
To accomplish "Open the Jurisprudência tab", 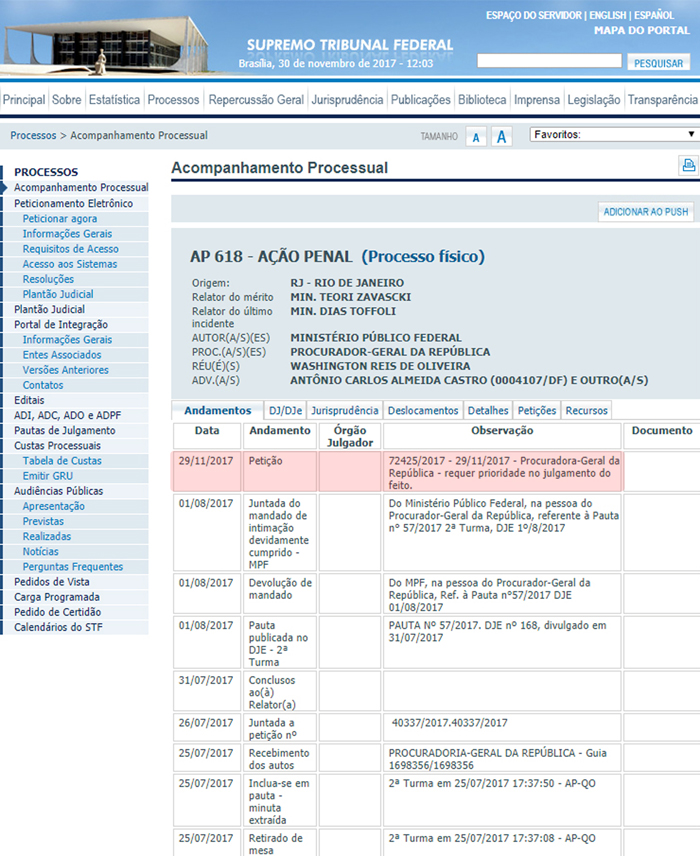I will point(345,410).
